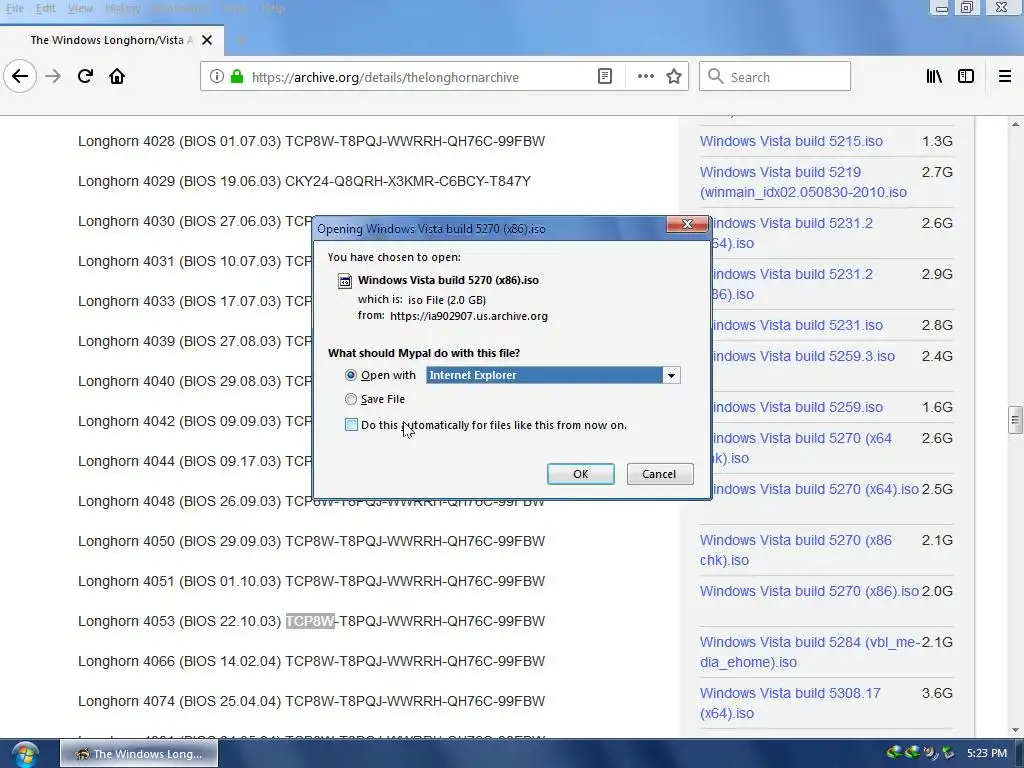This screenshot has height=768, width=1024.
Task: Click the iso file icon in dialog
Action: click(345, 281)
